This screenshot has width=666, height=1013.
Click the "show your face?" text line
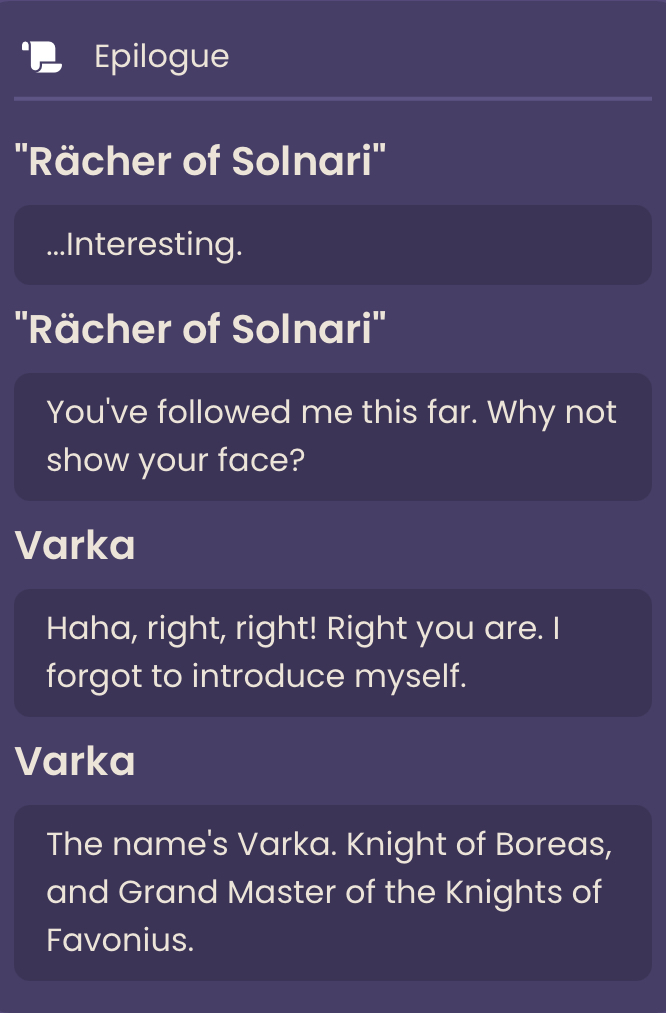pyautogui.click(x=176, y=461)
